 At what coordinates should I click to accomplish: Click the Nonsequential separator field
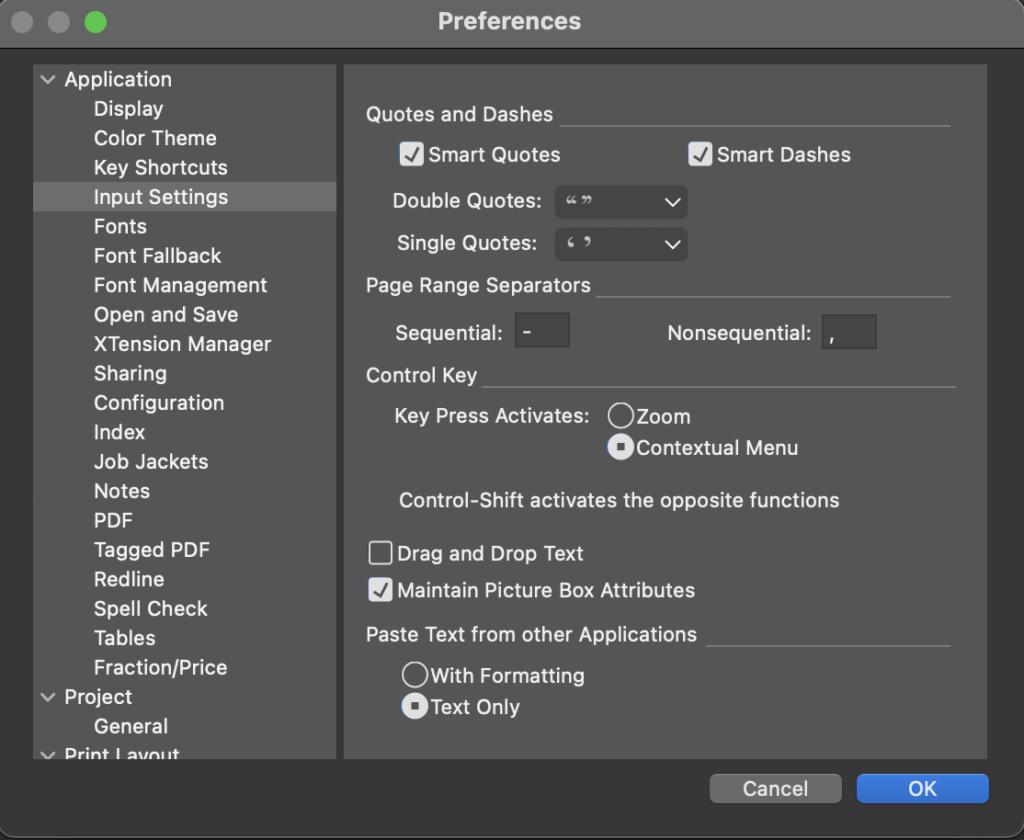point(849,333)
